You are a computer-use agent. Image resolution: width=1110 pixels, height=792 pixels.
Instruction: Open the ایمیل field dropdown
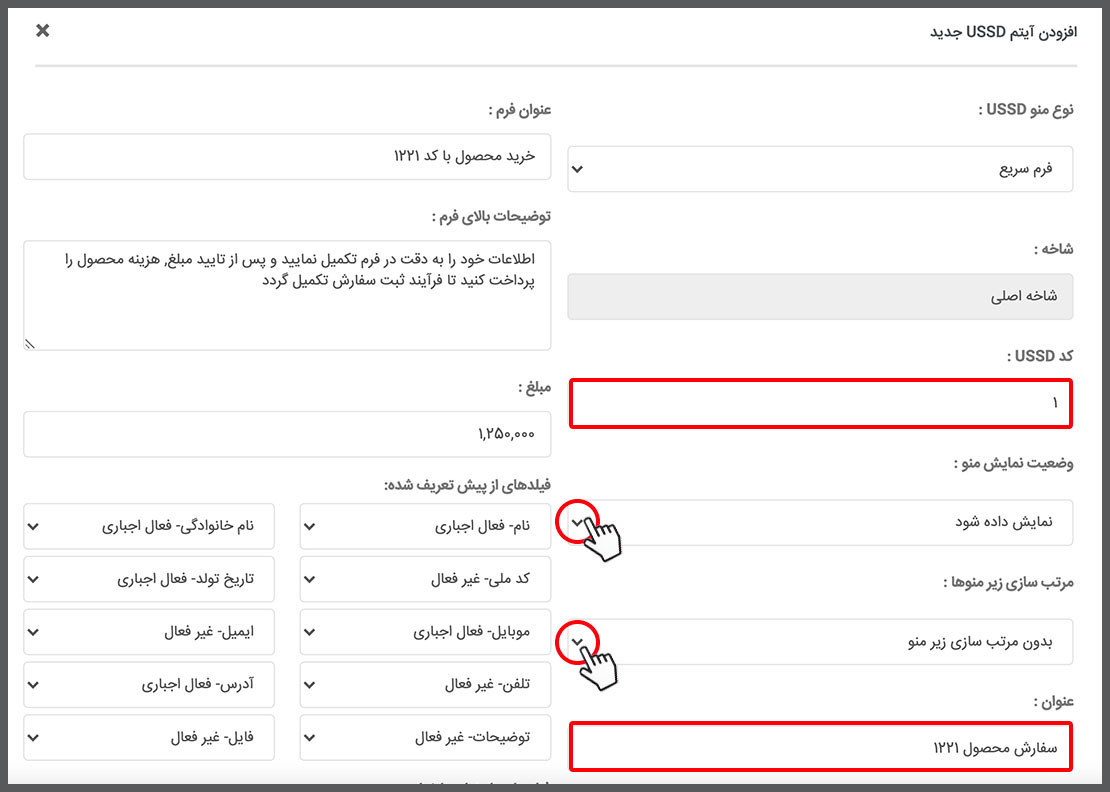pyautogui.click(x=149, y=632)
